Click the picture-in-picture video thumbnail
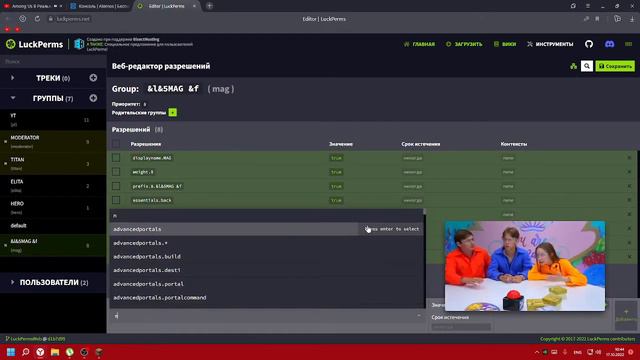 tap(525, 266)
